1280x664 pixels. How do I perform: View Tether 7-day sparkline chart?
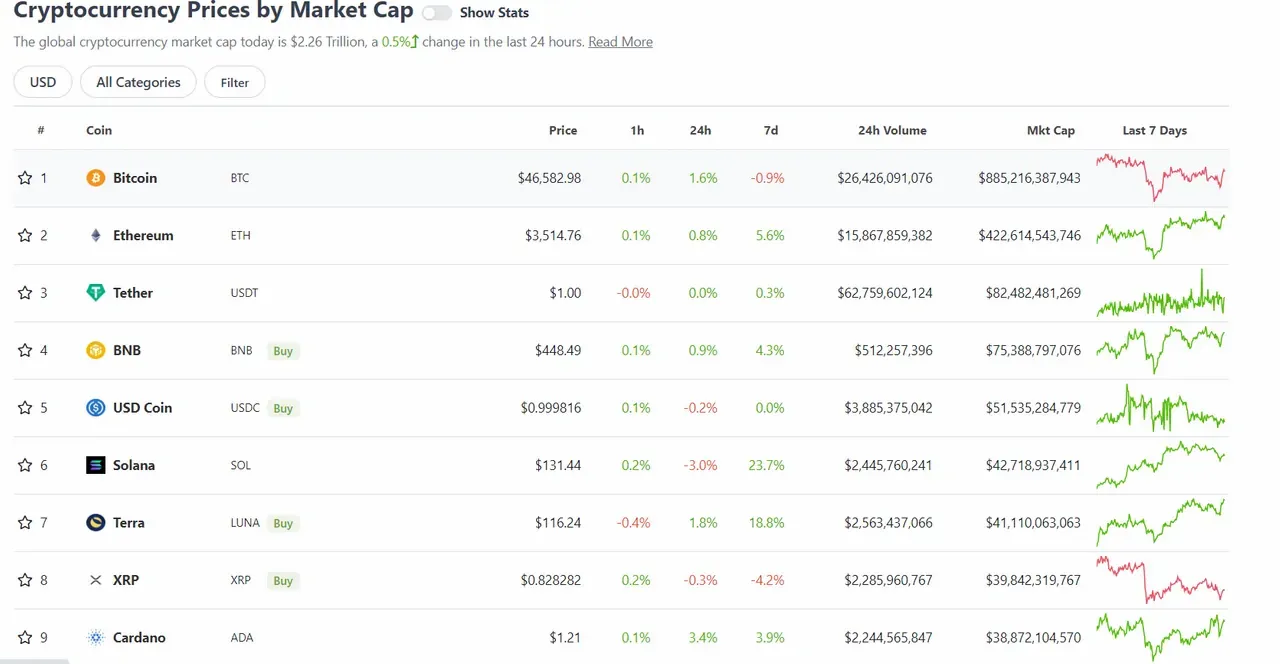(x=1160, y=293)
